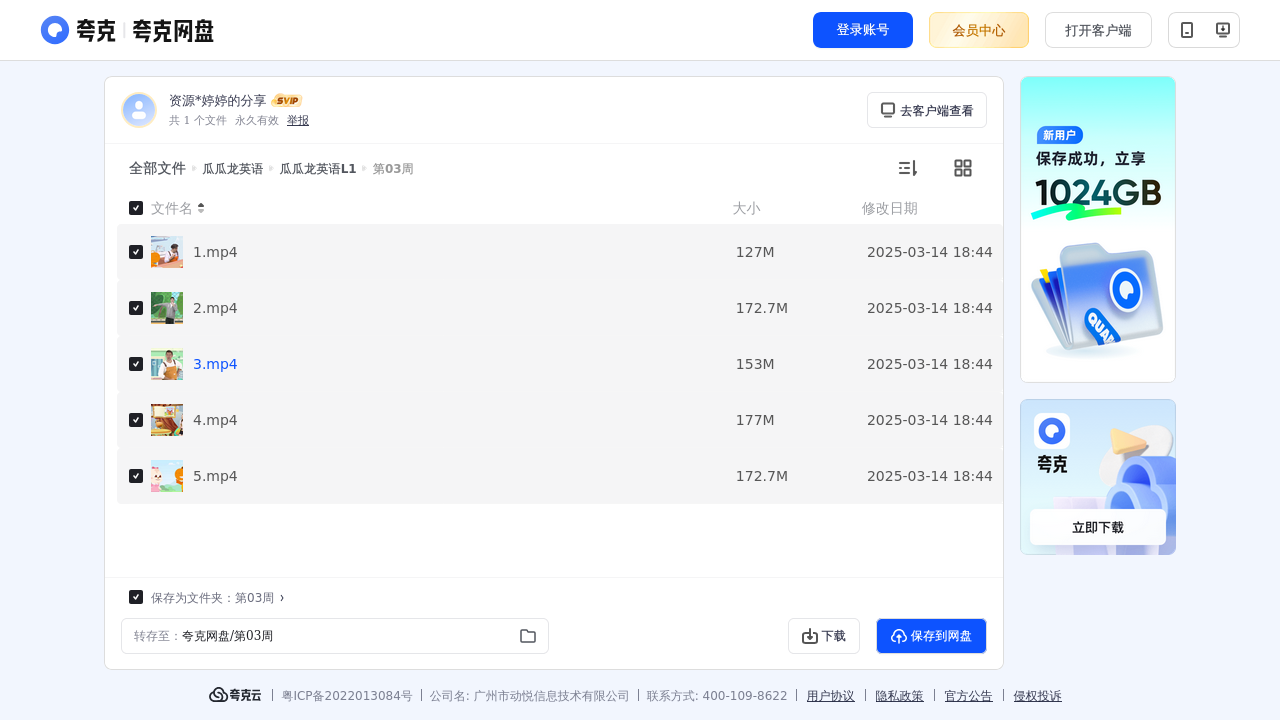Click file name 3.mp4
The height and width of the screenshot is (720, 1280).
[215, 364]
